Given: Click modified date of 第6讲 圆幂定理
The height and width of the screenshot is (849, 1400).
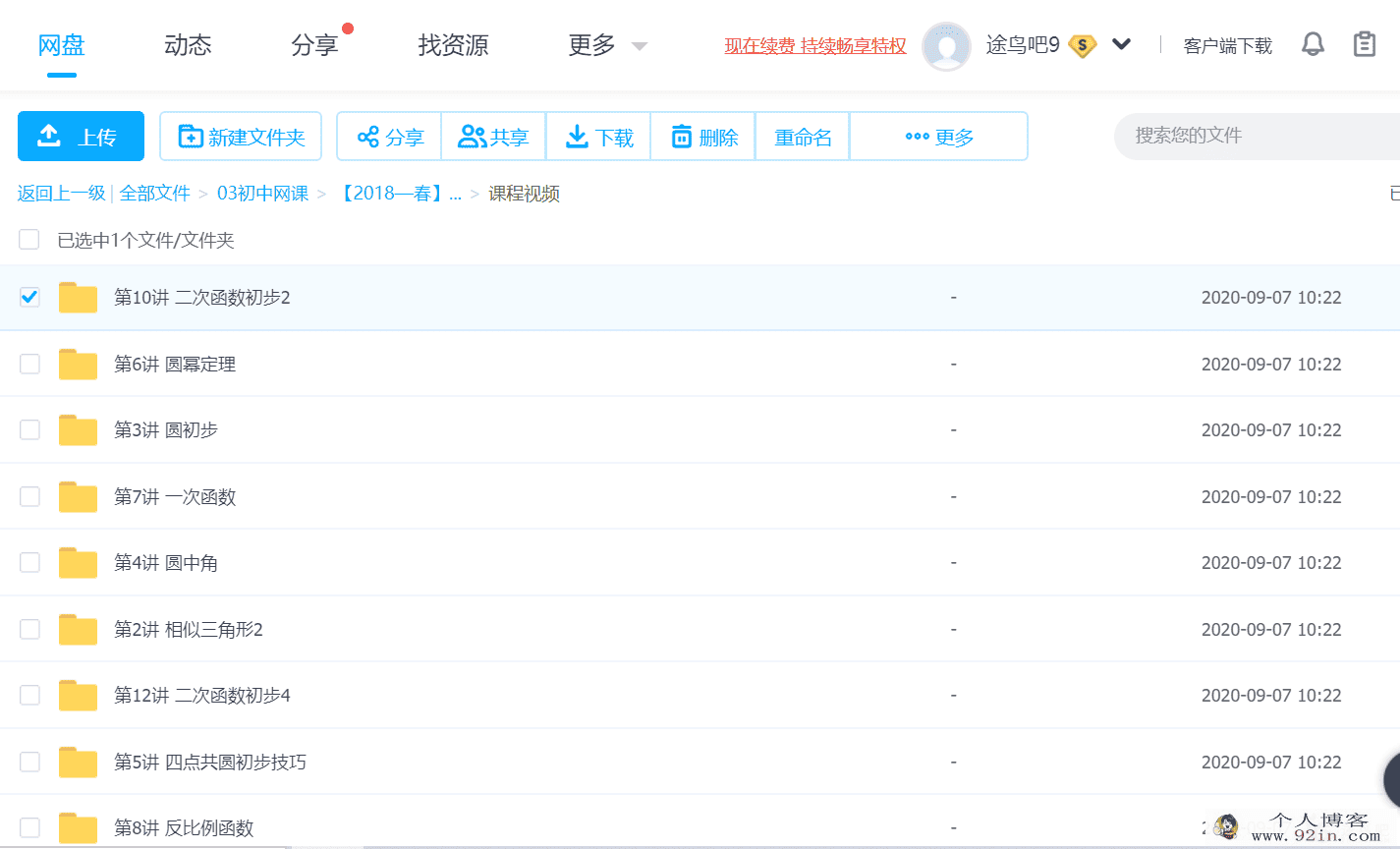Looking at the screenshot, I should (1271, 364).
